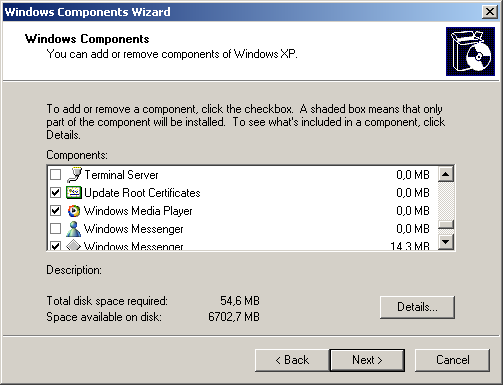The height and width of the screenshot is (385, 503).
Task: Proceed with the Next button
Action: click(x=367, y=360)
